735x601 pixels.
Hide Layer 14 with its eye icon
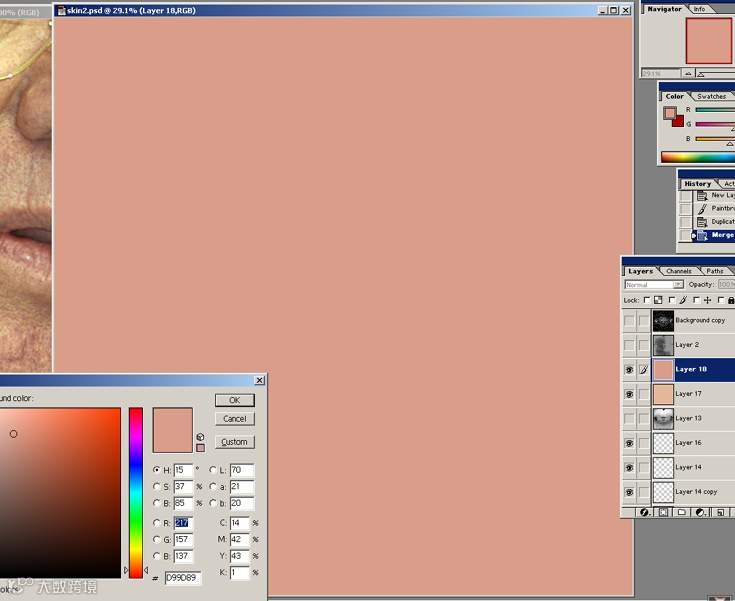coord(629,467)
